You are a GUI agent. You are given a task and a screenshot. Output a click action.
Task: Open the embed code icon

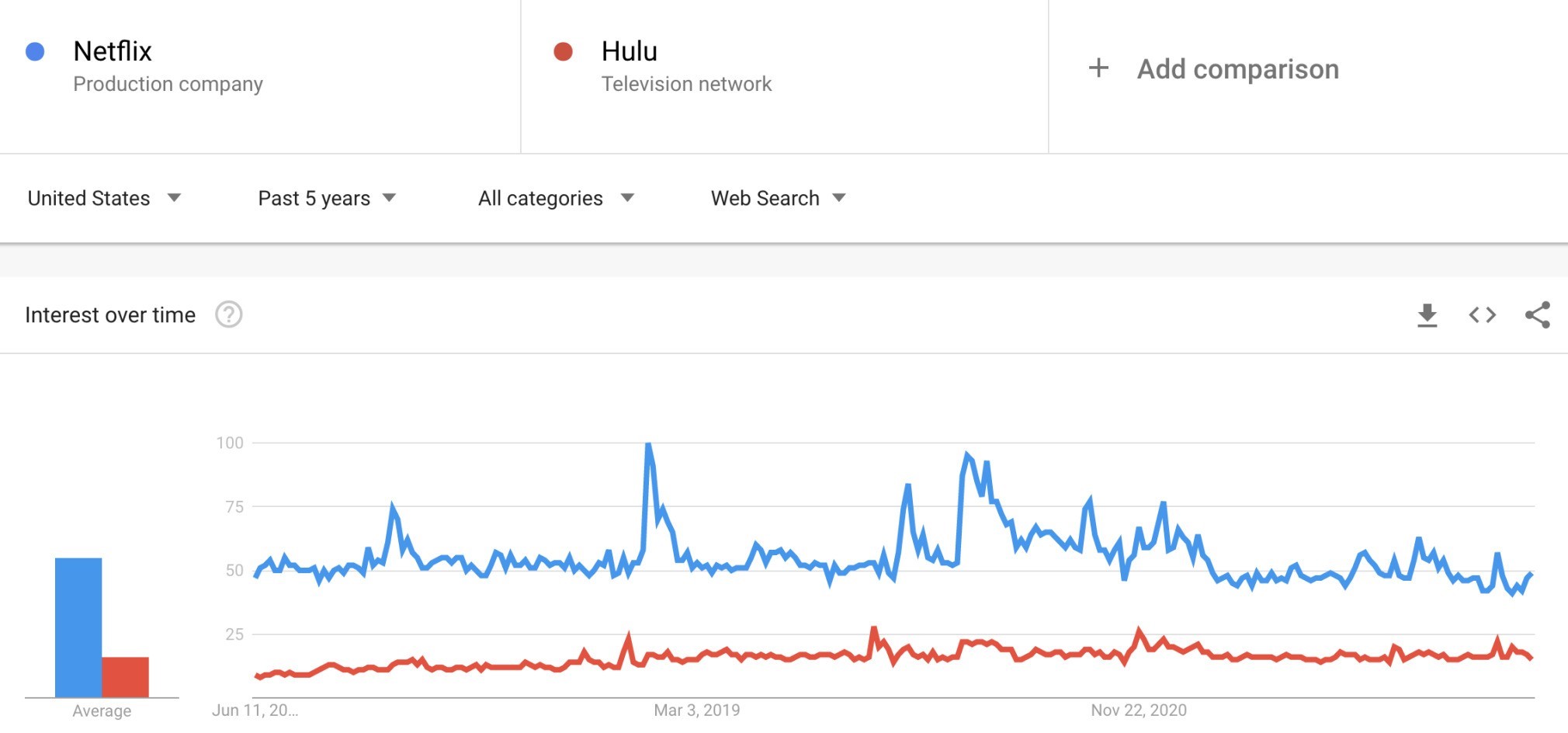click(x=1482, y=314)
